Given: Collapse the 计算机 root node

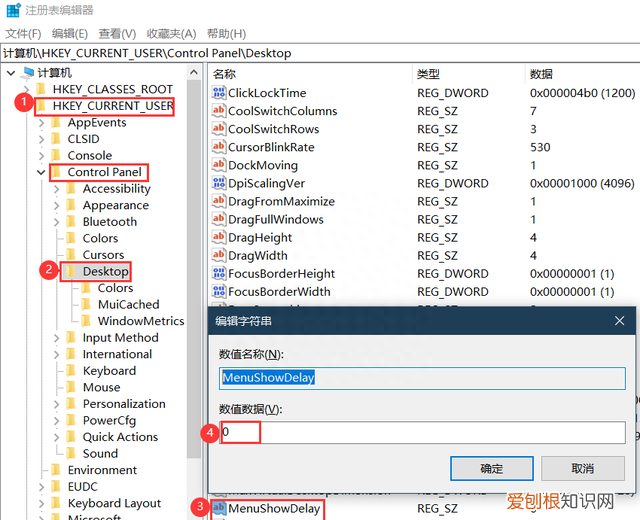Looking at the screenshot, I should point(11,73).
